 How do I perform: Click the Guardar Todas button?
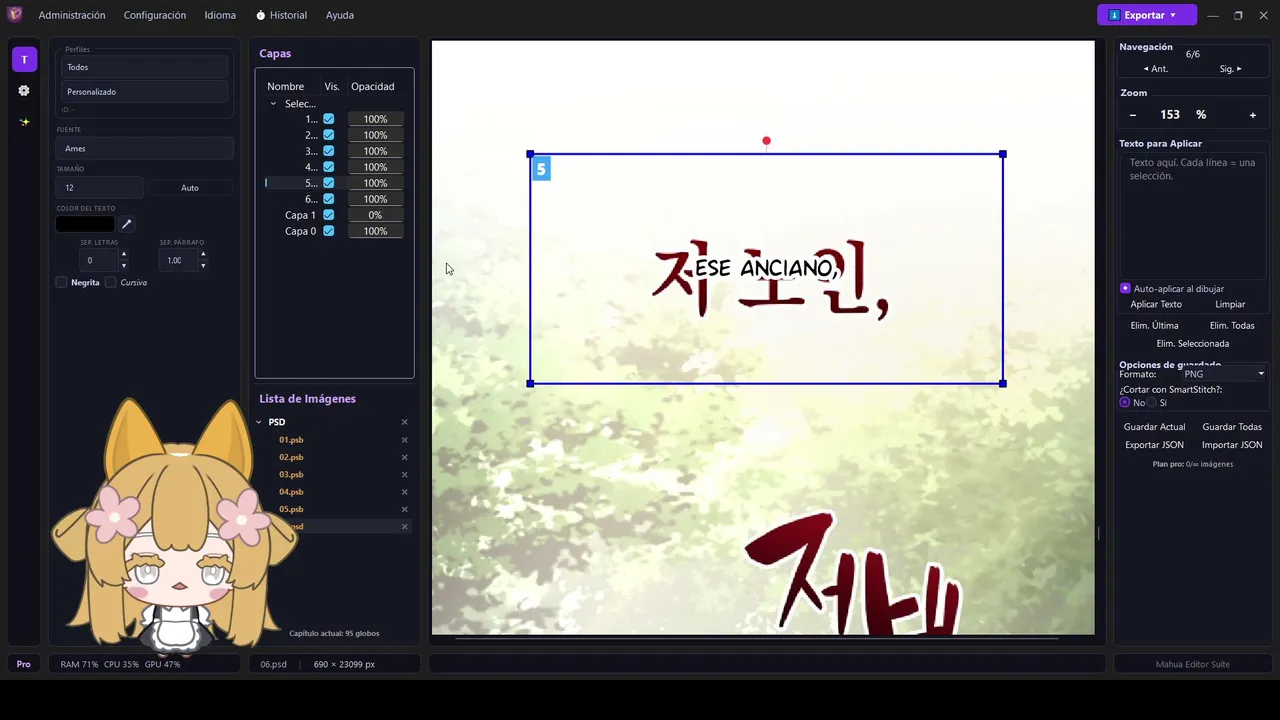(1232, 427)
